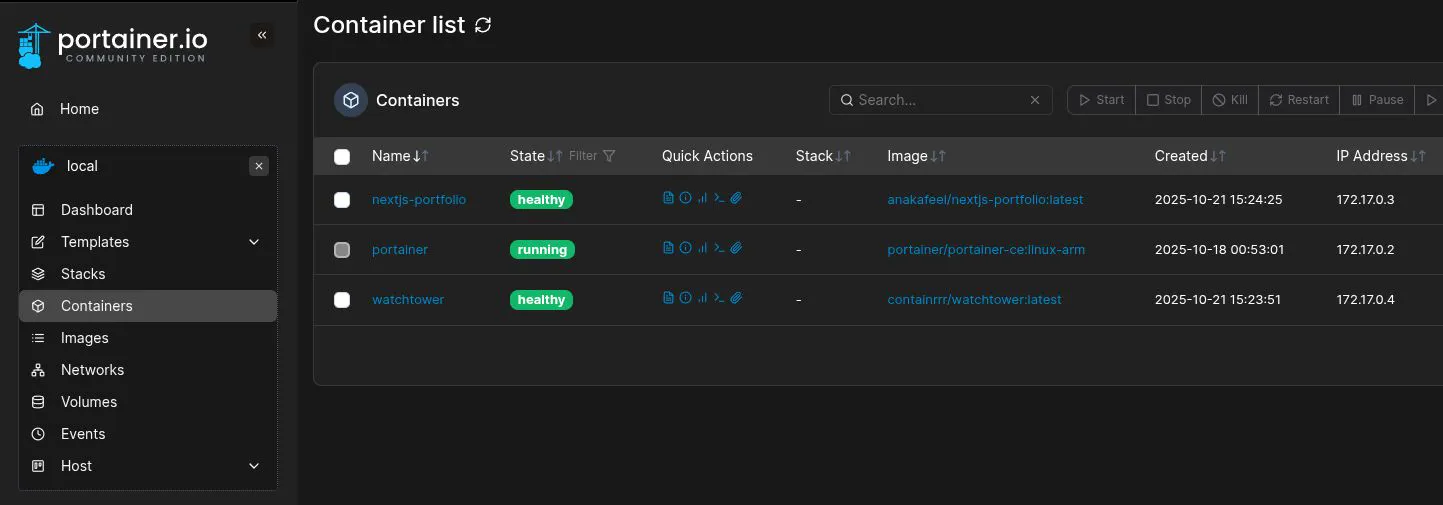
Task: Open stats for portainer container
Action: coord(702,248)
